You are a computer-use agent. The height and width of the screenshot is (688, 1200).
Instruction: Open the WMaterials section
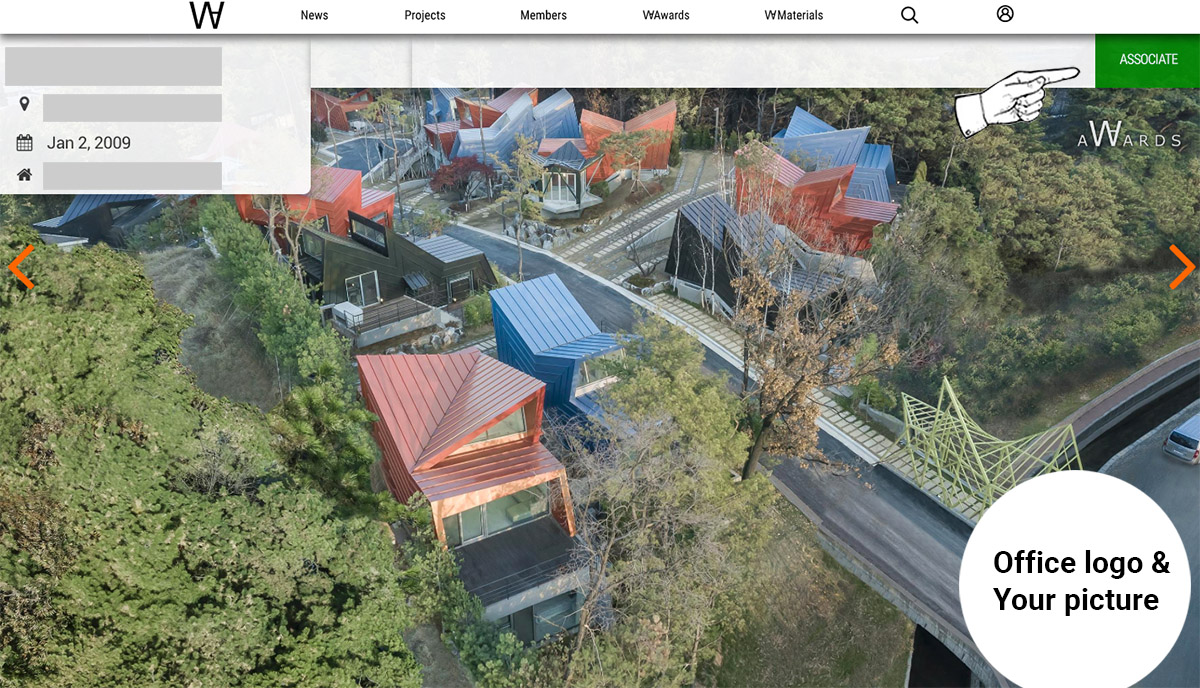pos(793,15)
